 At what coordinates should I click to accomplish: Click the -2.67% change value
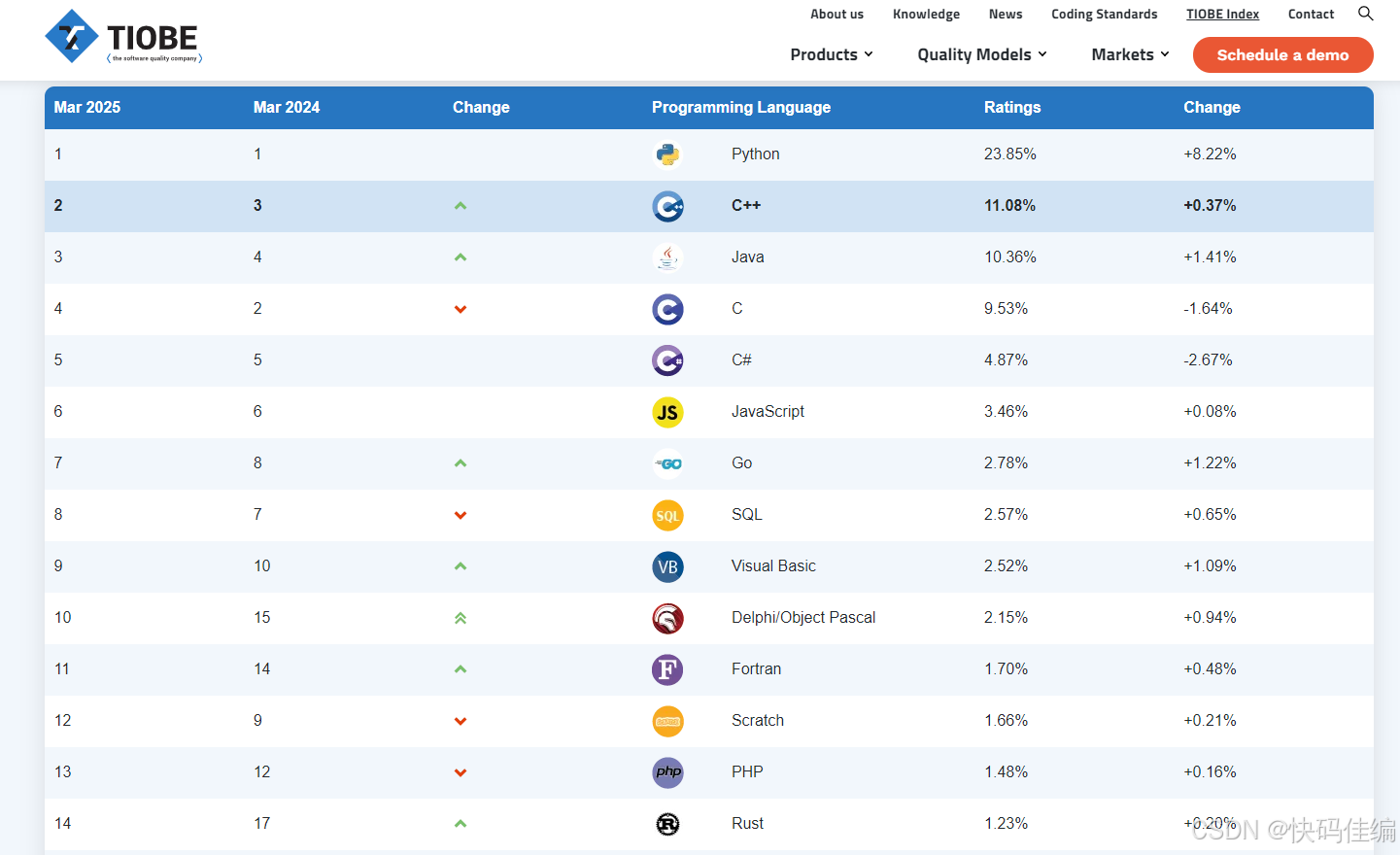[x=1208, y=359]
